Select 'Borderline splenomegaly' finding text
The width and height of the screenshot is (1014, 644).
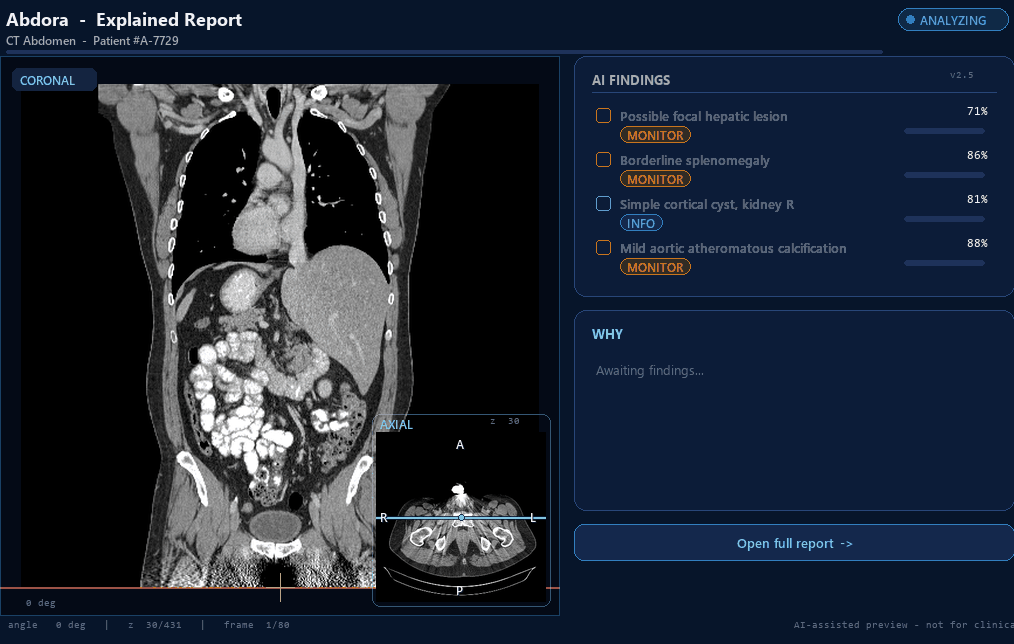coord(695,160)
